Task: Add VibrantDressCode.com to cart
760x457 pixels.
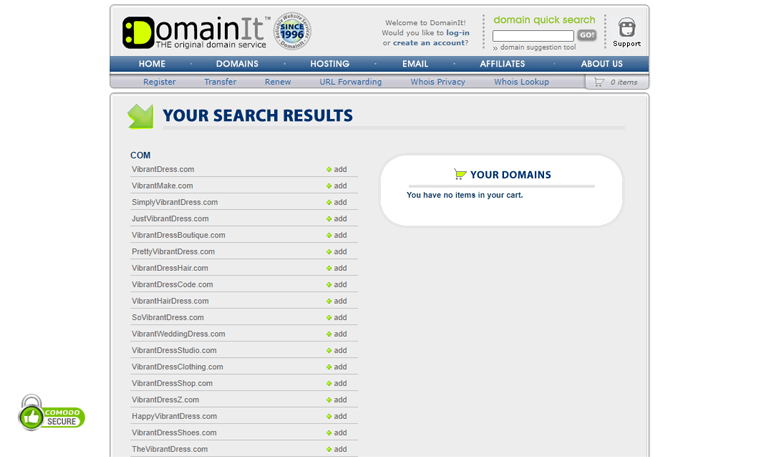Action: [336, 284]
